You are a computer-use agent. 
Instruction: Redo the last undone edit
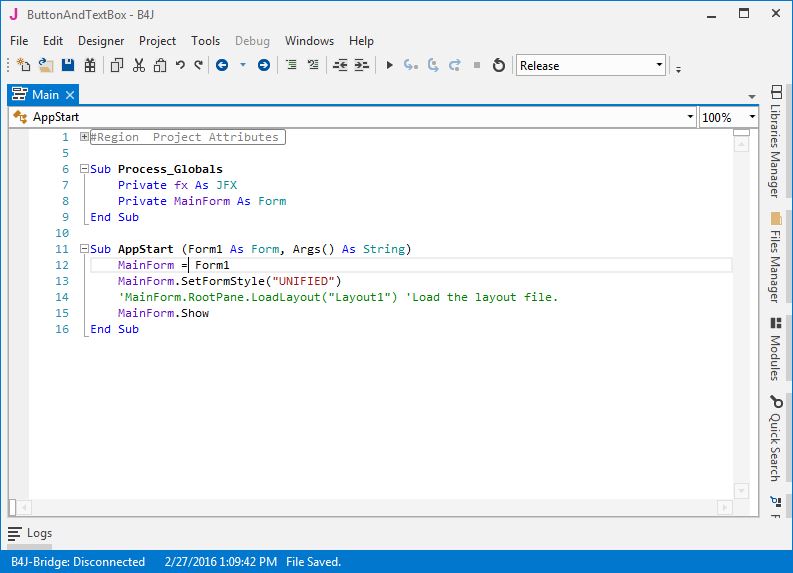tap(199, 65)
